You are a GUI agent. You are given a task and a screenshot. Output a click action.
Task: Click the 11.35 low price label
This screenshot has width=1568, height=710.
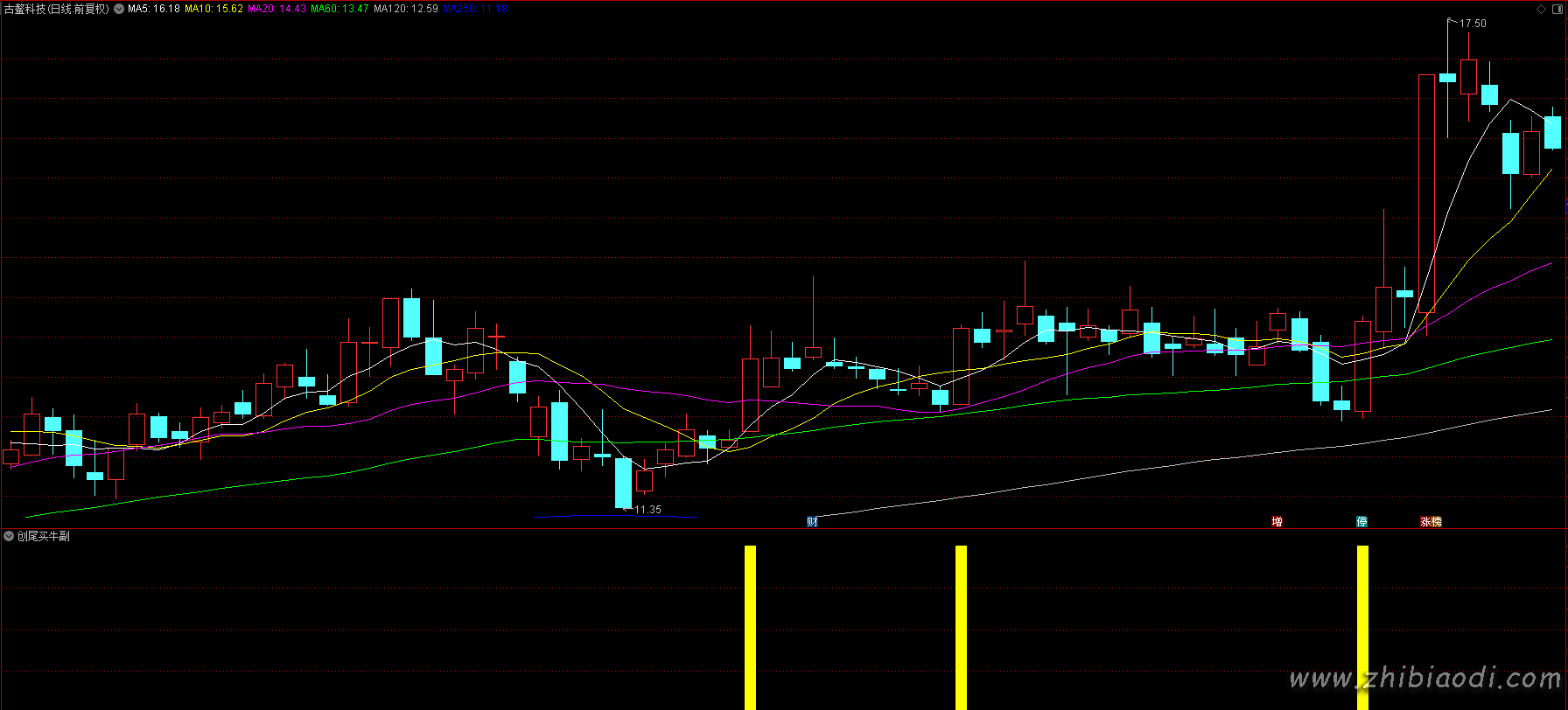647,510
